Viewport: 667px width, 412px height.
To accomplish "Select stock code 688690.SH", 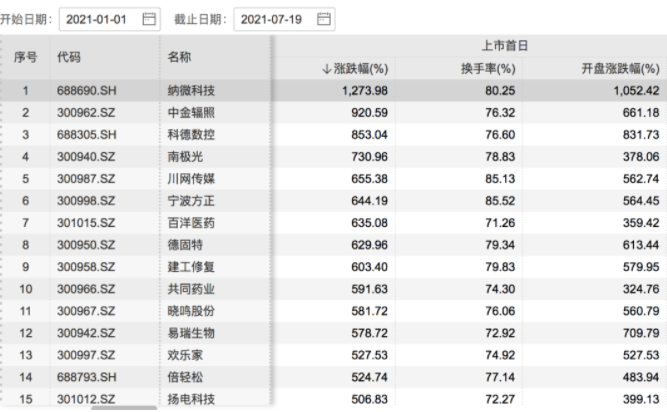I will coord(87,91).
